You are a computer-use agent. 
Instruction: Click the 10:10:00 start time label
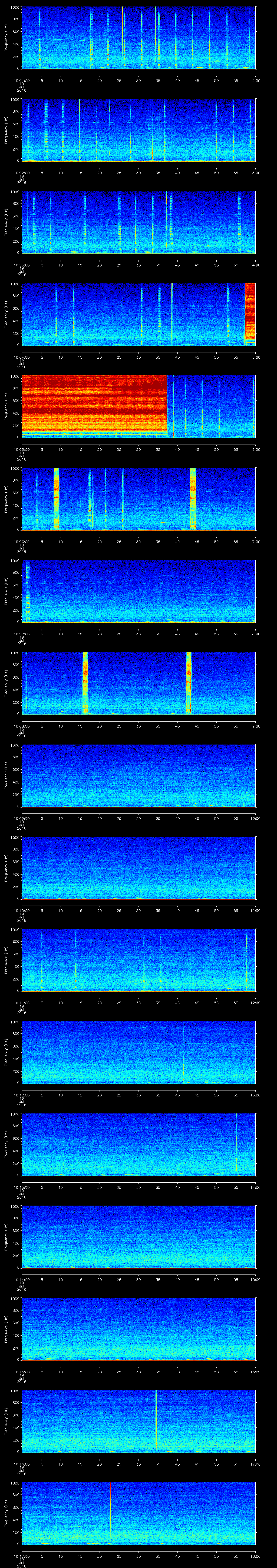coord(21,910)
